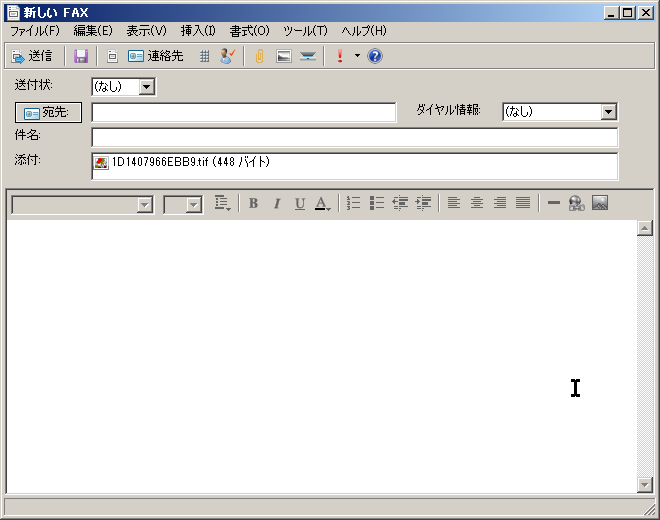Screen dimensions: 660x520
Task: Insert picture using the image toolbar icon
Action: coord(284,56)
